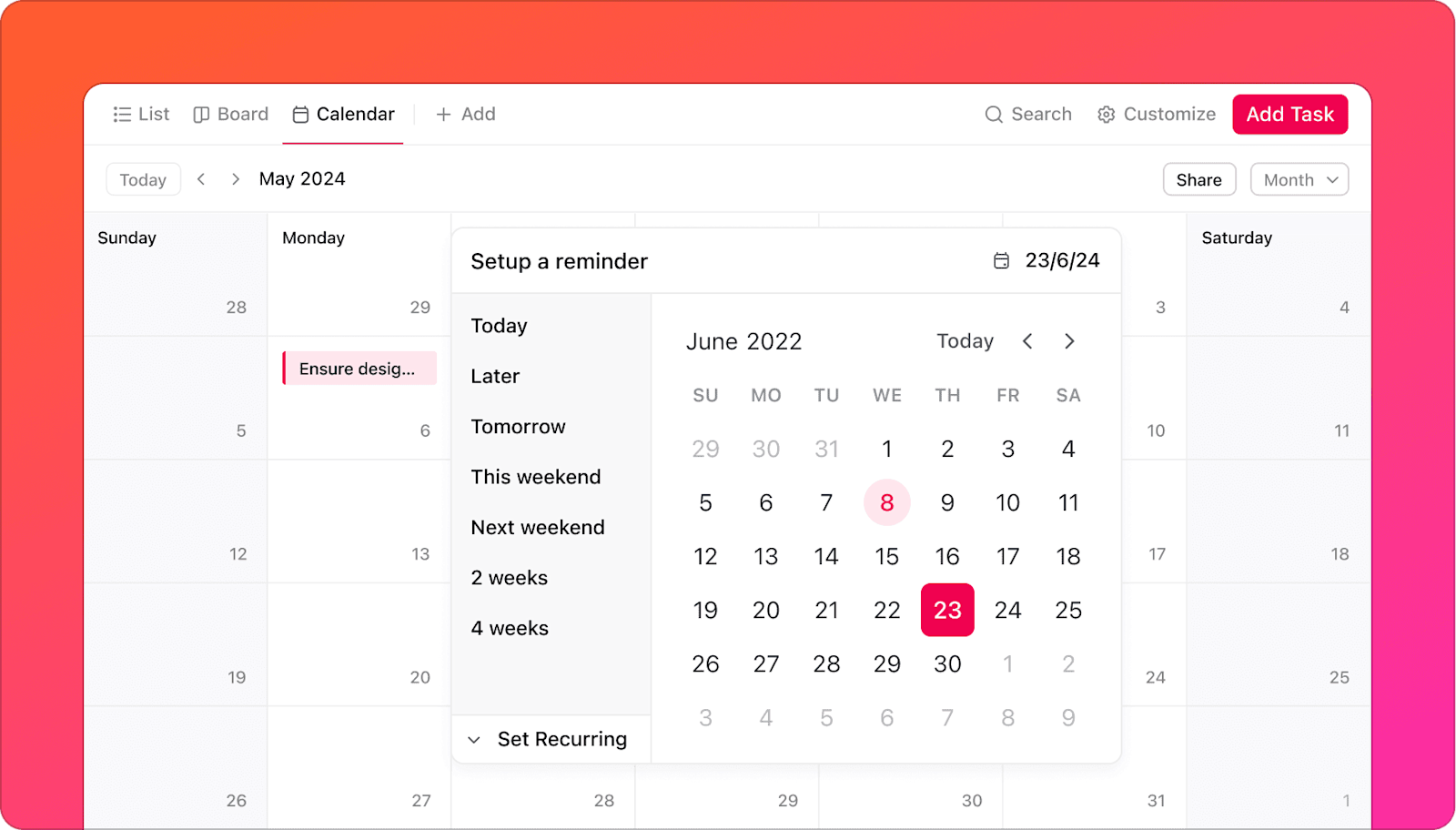Viewport: 1456px width, 830px height.
Task: Click the Add plus icon
Action: pyautogui.click(x=441, y=114)
